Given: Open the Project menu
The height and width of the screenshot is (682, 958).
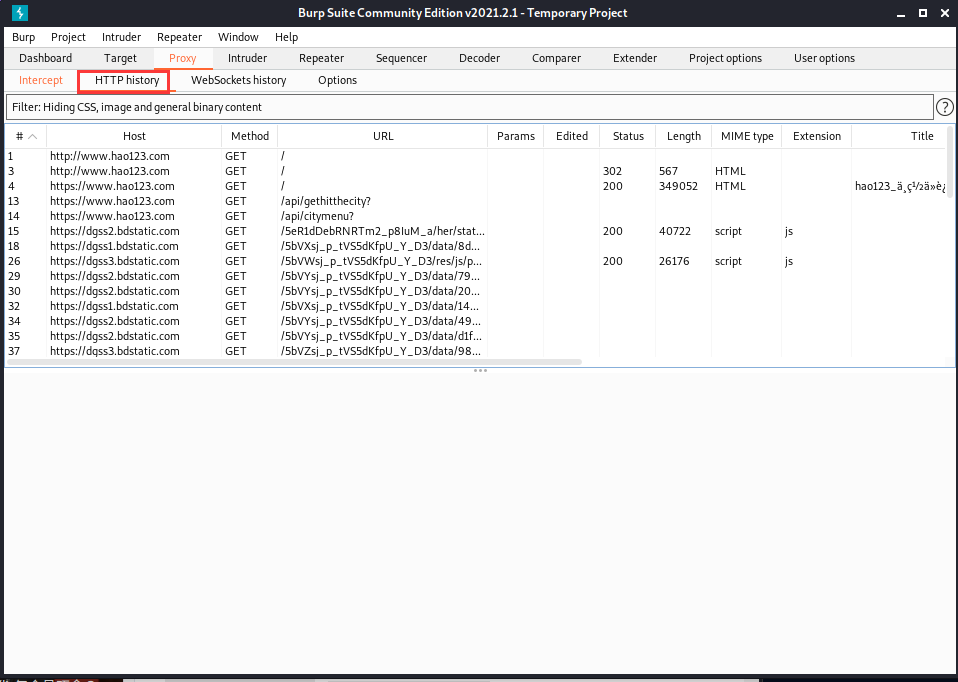Looking at the screenshot, I should click(68, 37).
